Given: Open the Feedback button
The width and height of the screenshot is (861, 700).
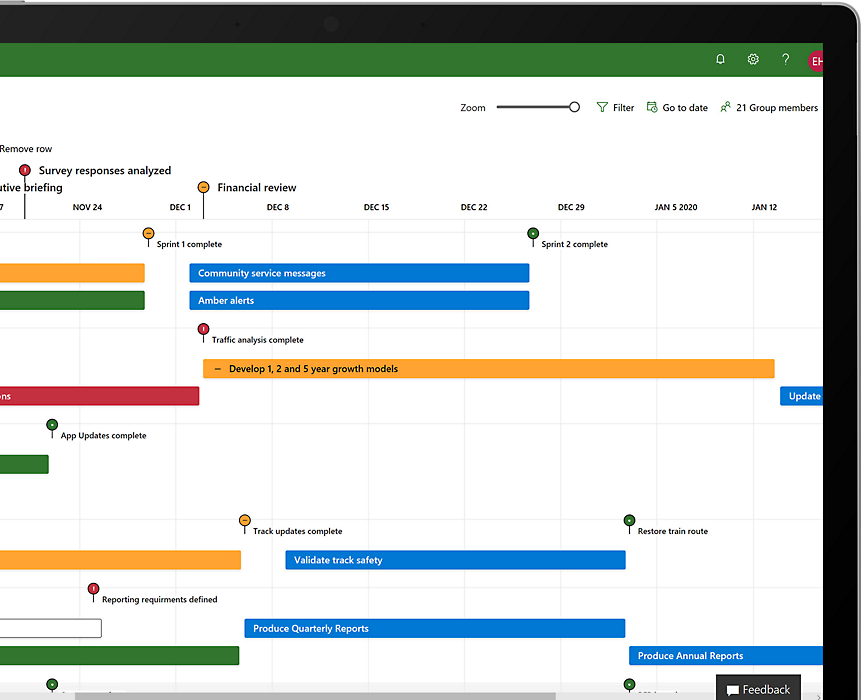Looking at the screenshot, I should click(758, 689).
